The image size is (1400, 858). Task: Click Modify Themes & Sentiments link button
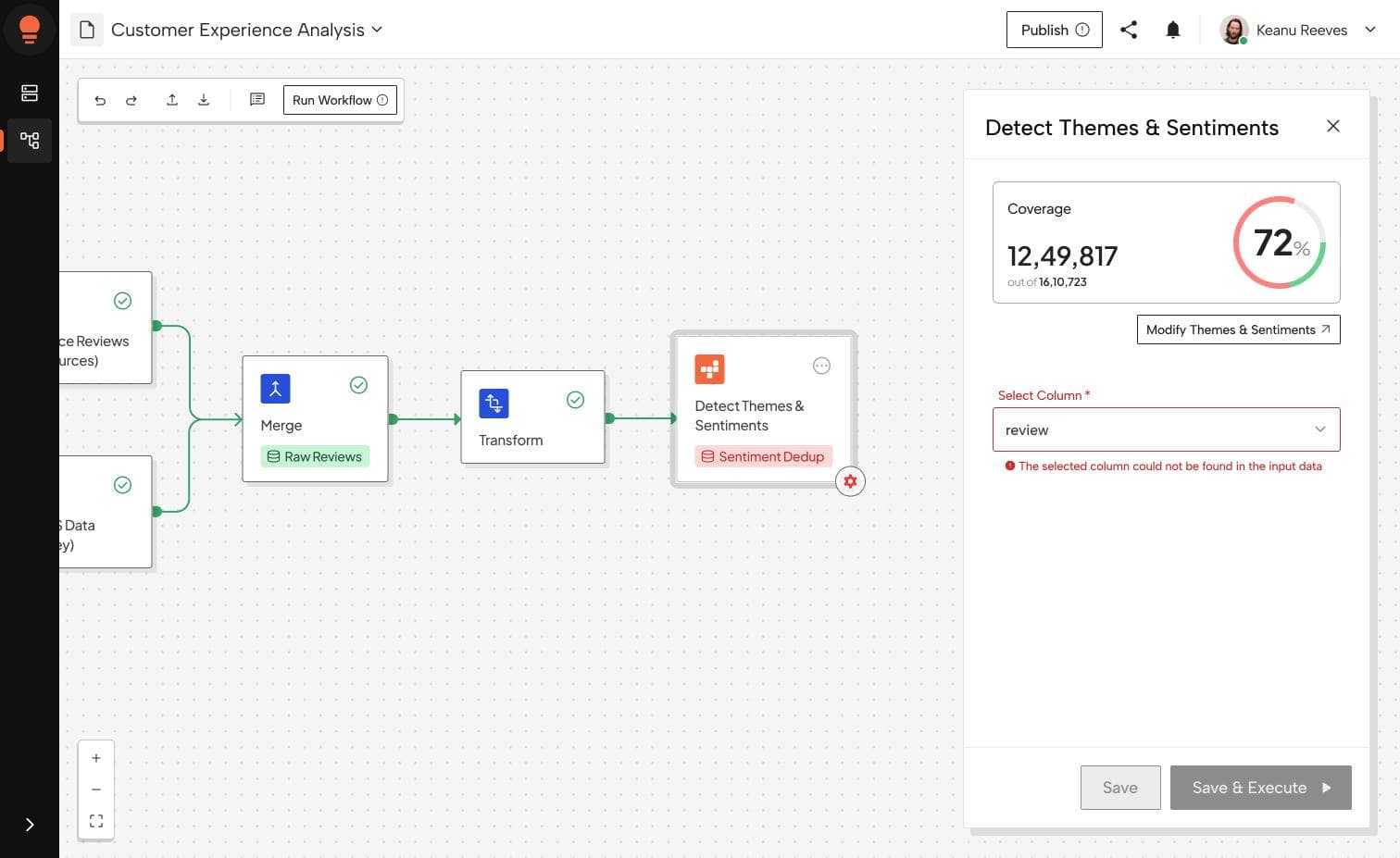tap(1239, 330)
